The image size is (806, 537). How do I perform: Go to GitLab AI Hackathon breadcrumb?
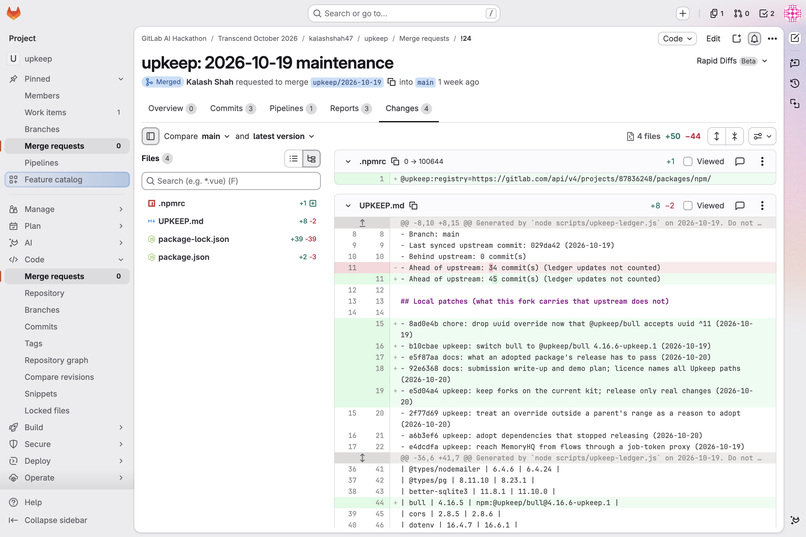click(x=174, y=39)
